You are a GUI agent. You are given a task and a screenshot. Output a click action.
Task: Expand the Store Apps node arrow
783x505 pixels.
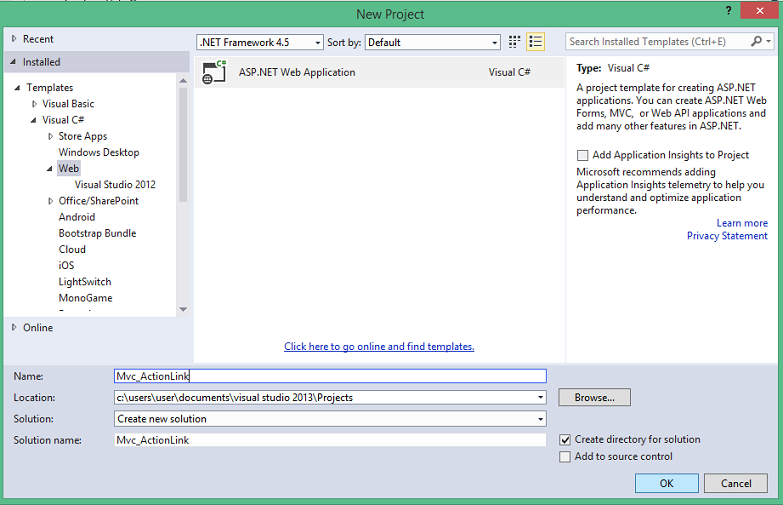click(x=50, y=136)
